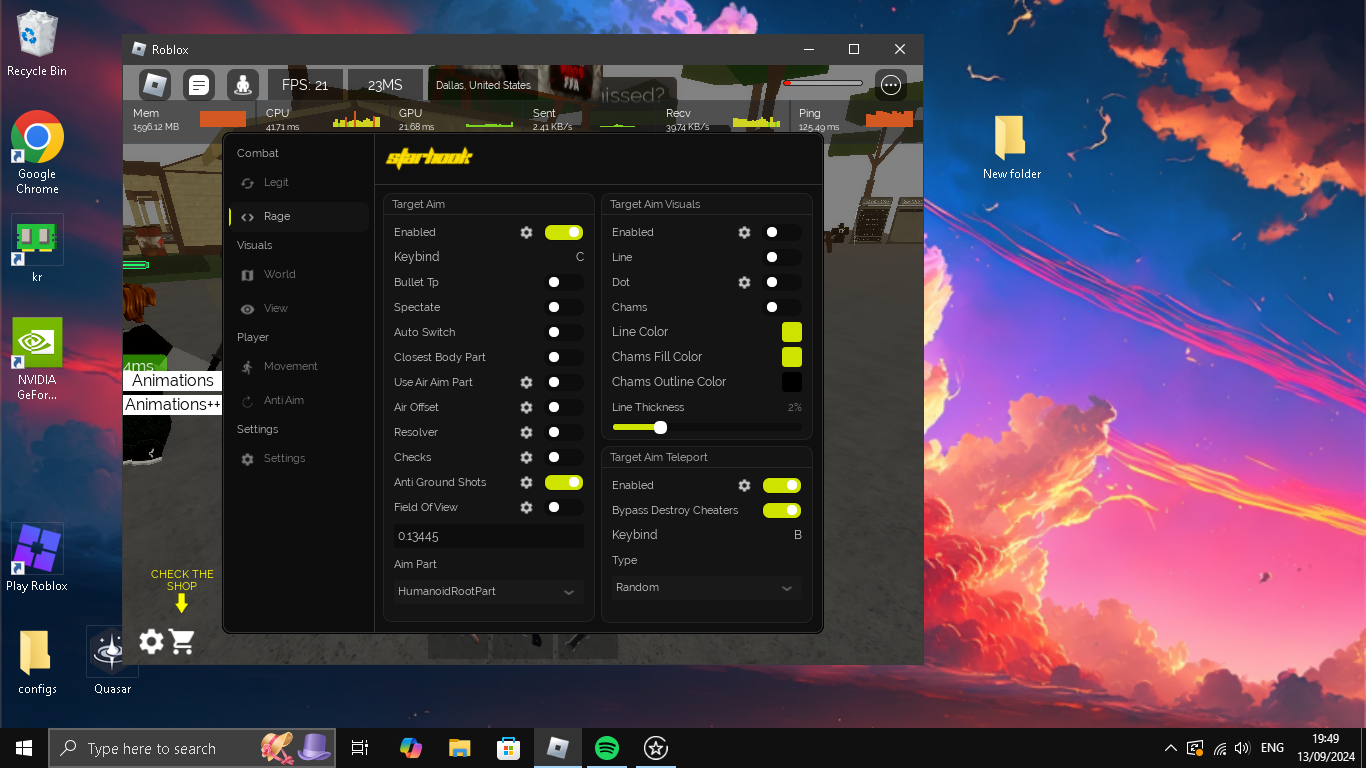Go to the Movement tab
The width and height of the screenshot is (1366, 768).
tap(298, 366)
